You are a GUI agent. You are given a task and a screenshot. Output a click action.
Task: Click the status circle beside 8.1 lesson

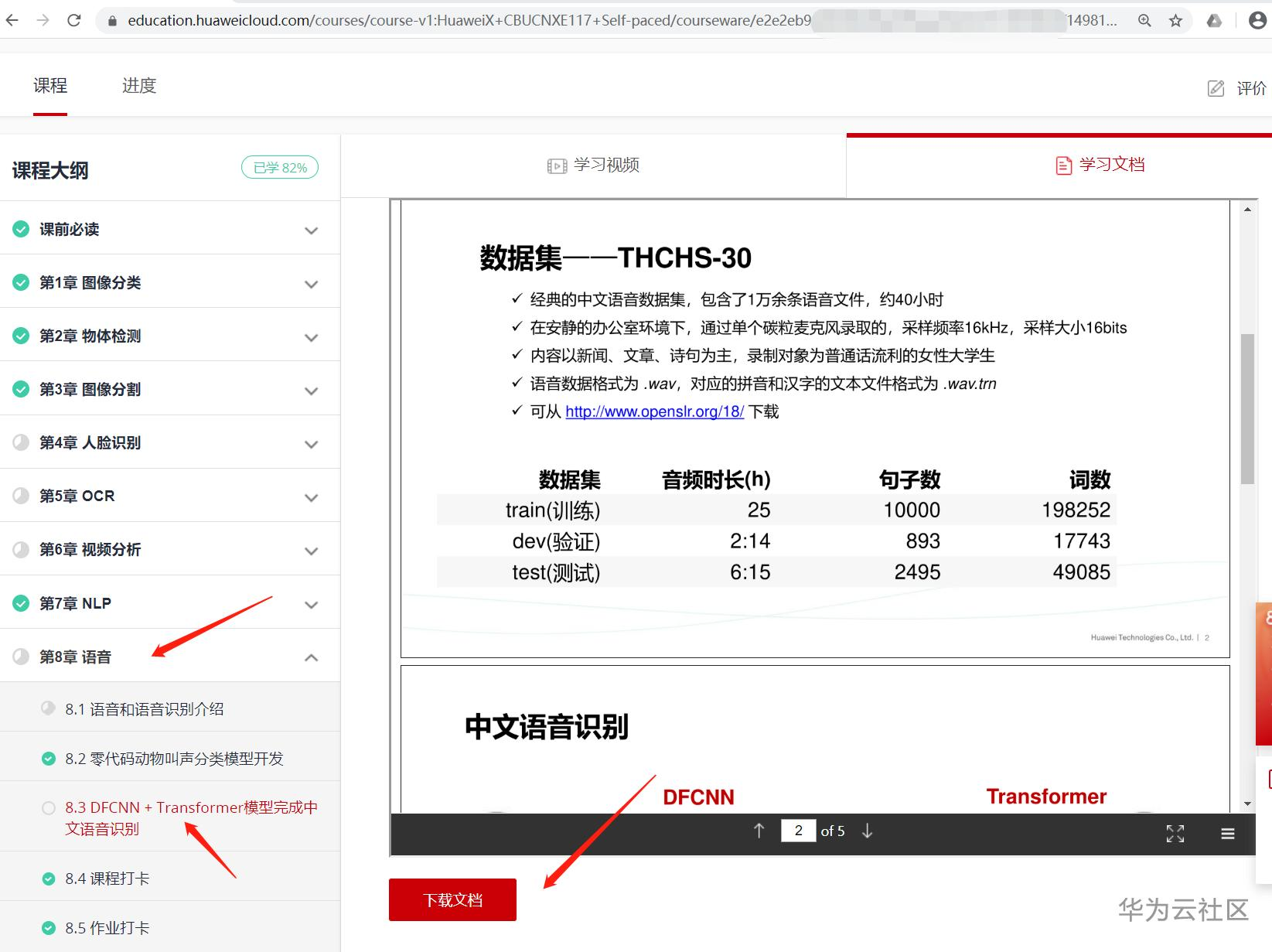(x=49, y=708)
